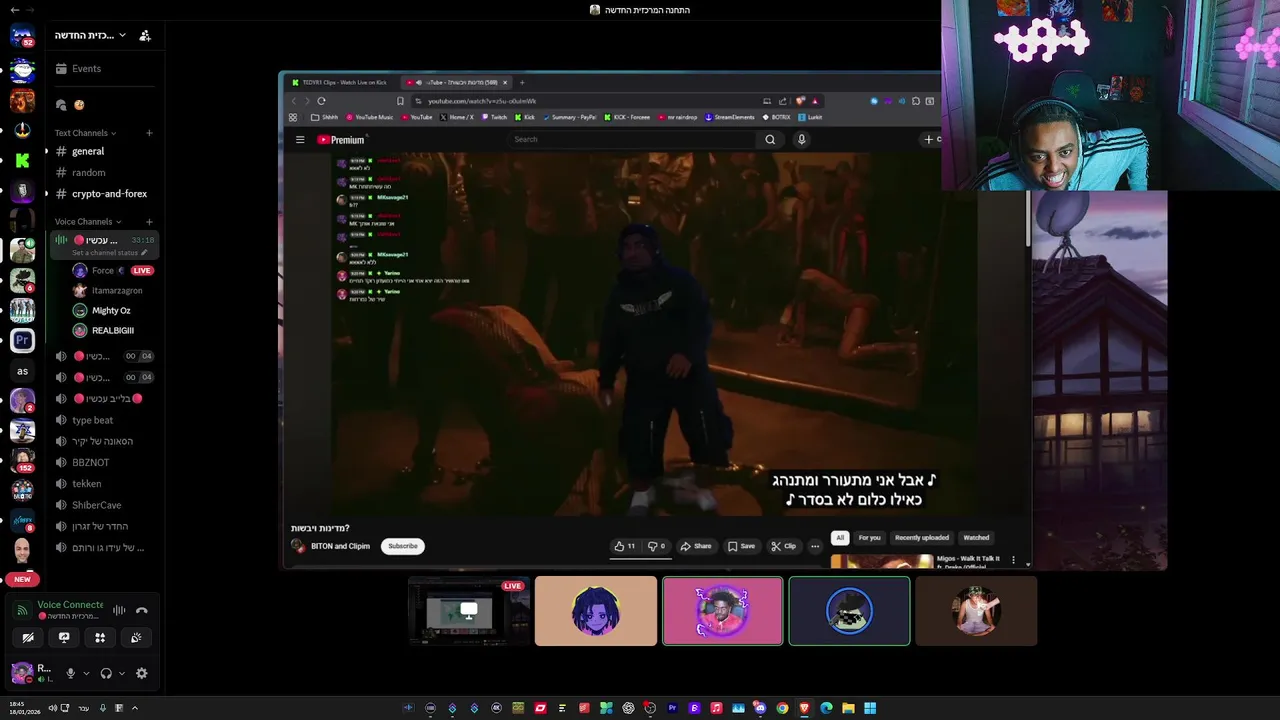
Task: Select user Force in voice channel
Action: [103, 271]
